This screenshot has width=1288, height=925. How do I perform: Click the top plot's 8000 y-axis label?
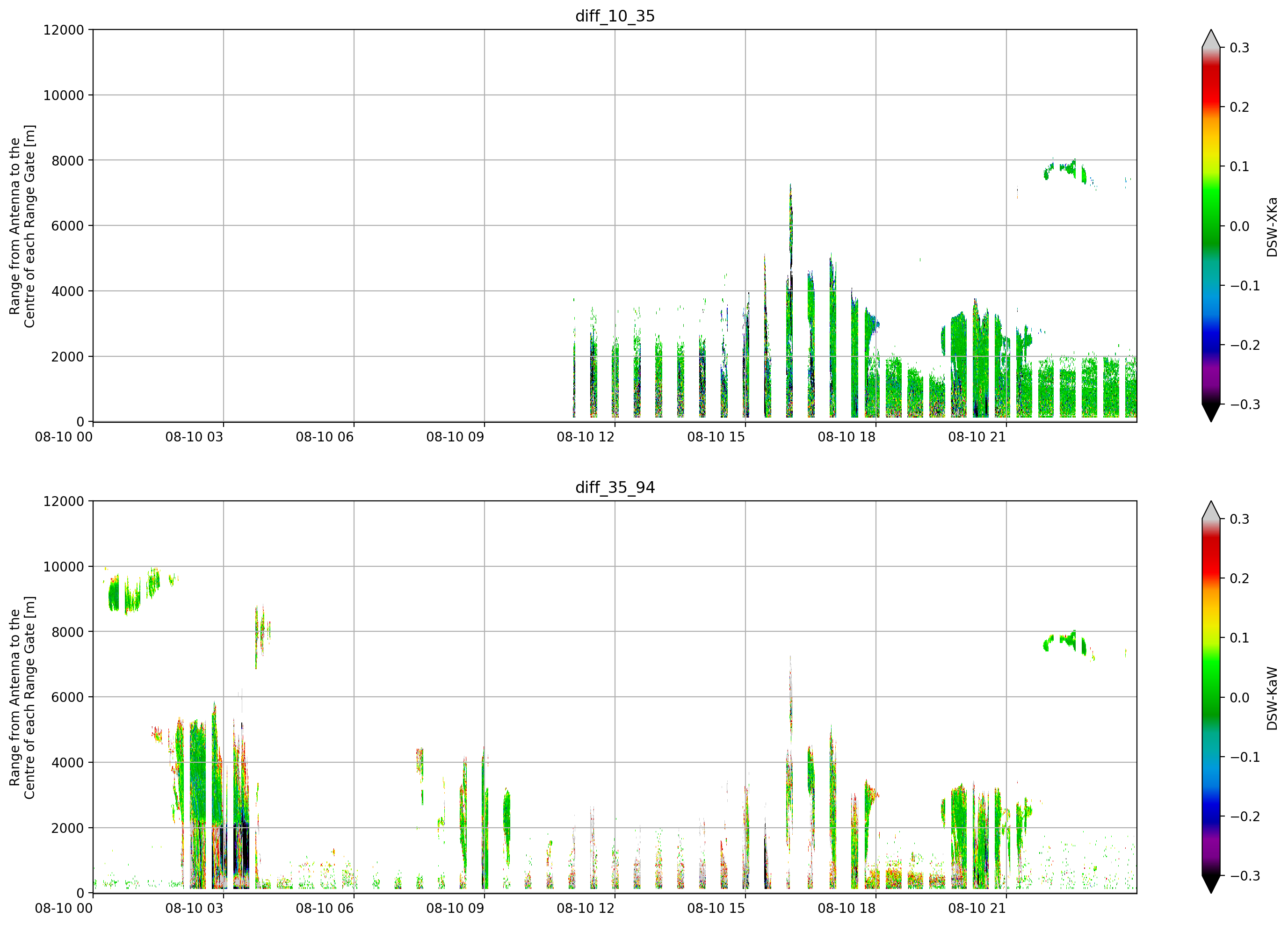tap(67, 161)
